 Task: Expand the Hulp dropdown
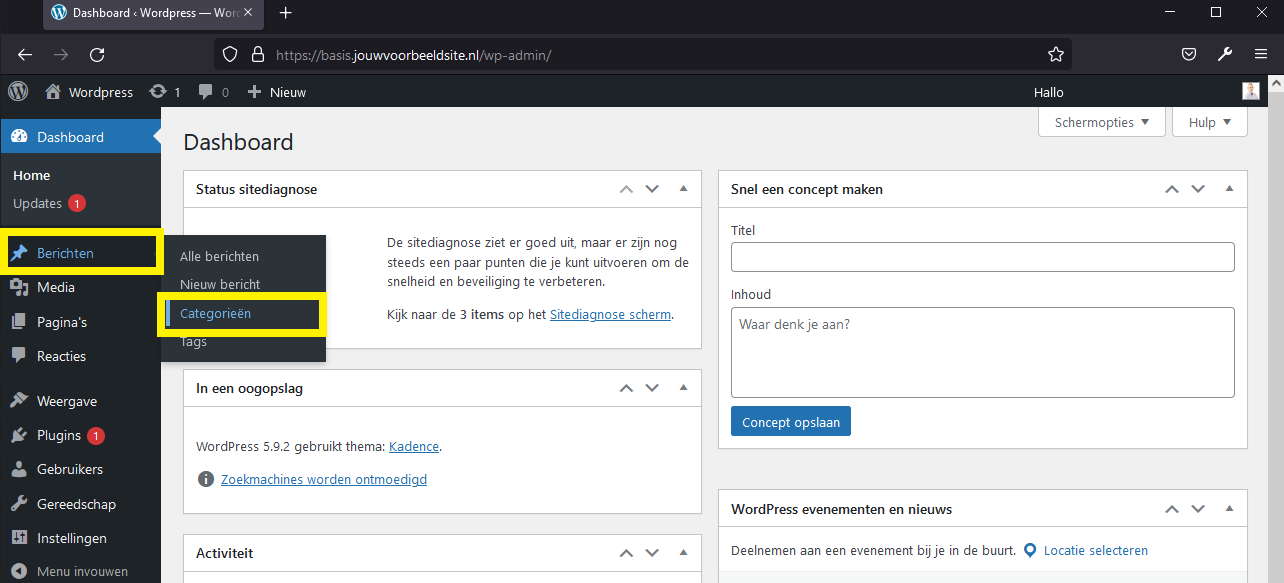1209,121
